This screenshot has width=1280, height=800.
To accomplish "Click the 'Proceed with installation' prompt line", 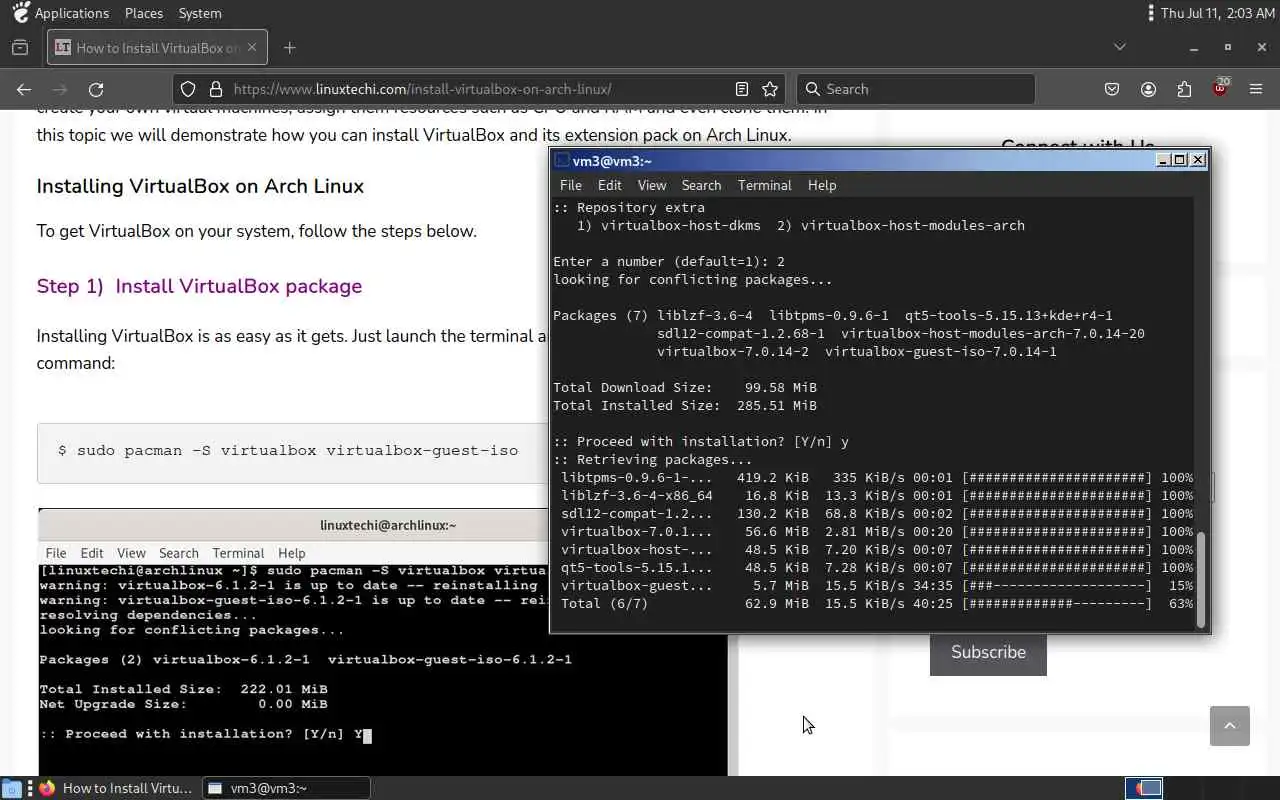I will tap(701, 441).
